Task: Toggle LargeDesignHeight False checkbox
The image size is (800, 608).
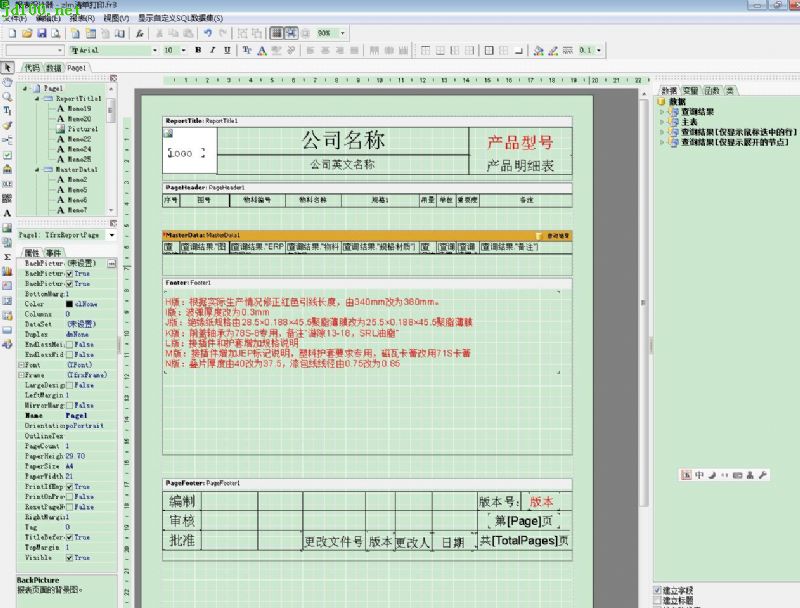Action: coord(69,385)
